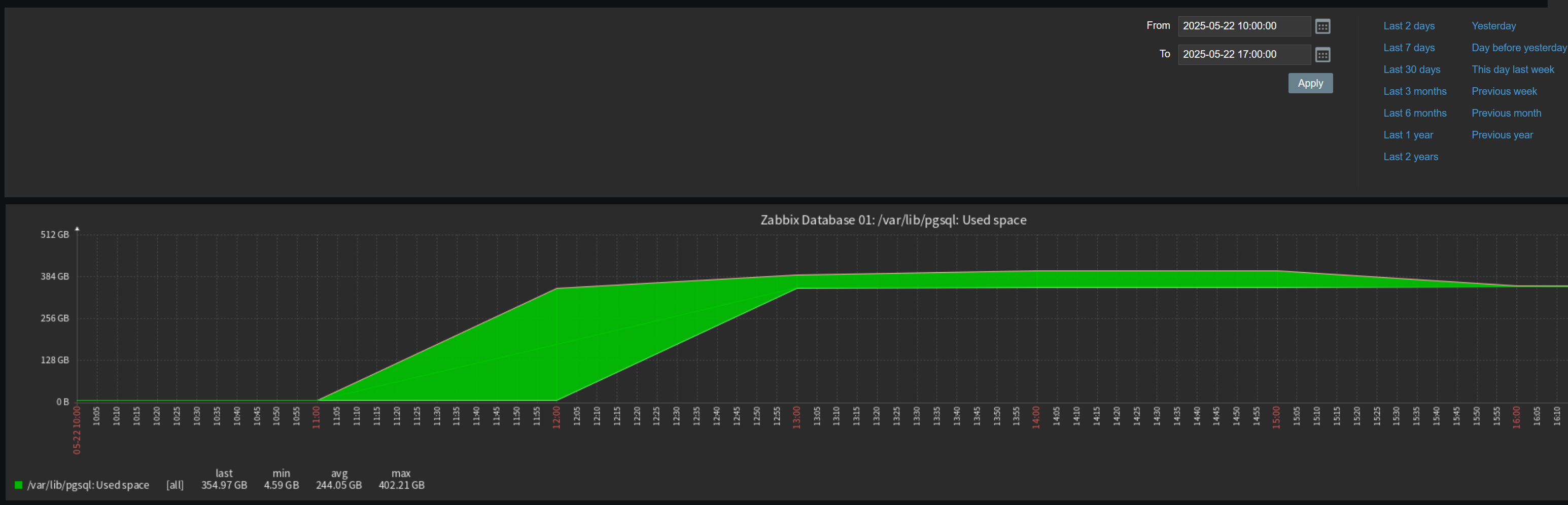Pick the Last 1 year range

1407,136
